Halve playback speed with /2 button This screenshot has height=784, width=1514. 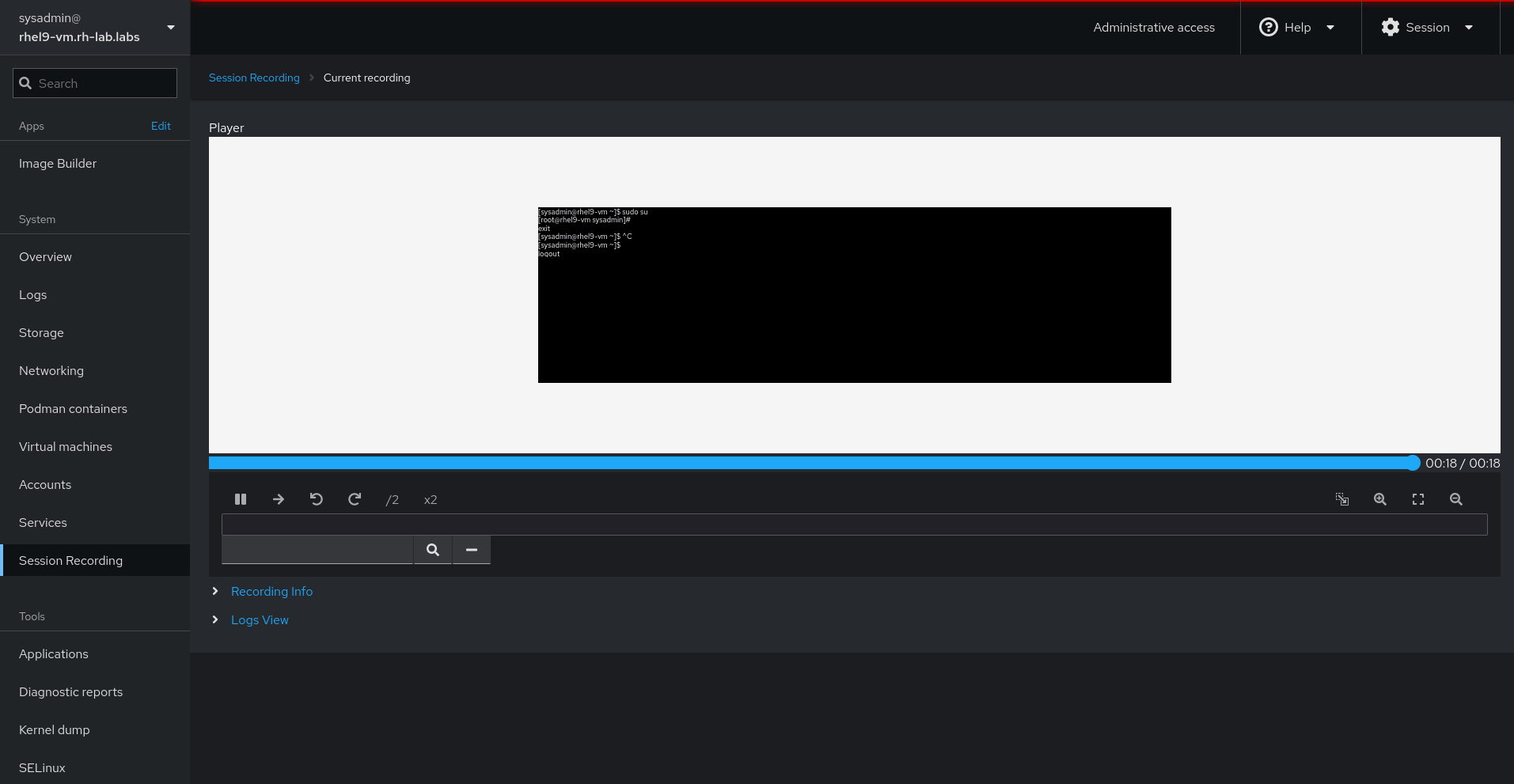click(x=393, y=500)
